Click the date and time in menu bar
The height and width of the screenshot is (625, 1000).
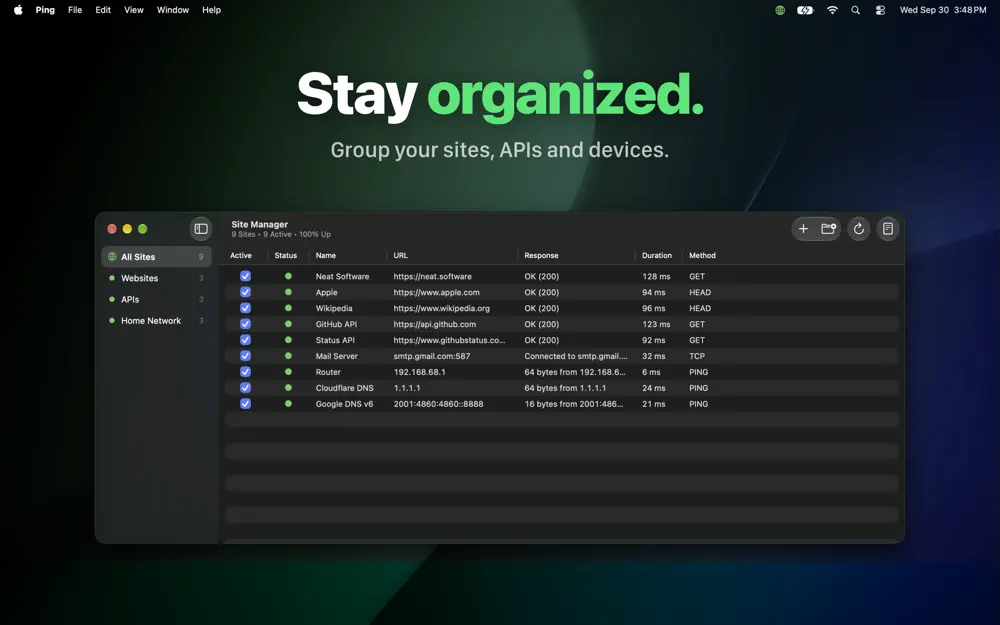[x=943, y=10]
